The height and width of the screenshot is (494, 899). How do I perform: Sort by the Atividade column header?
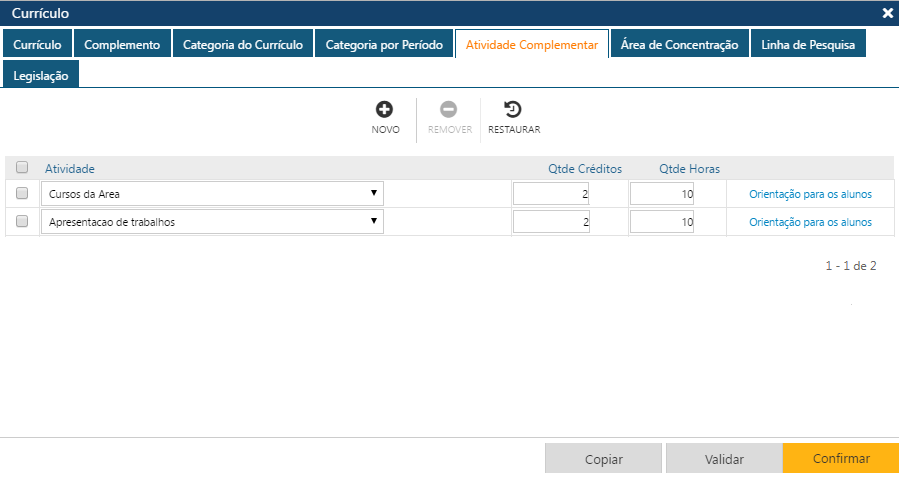point(70,169)
